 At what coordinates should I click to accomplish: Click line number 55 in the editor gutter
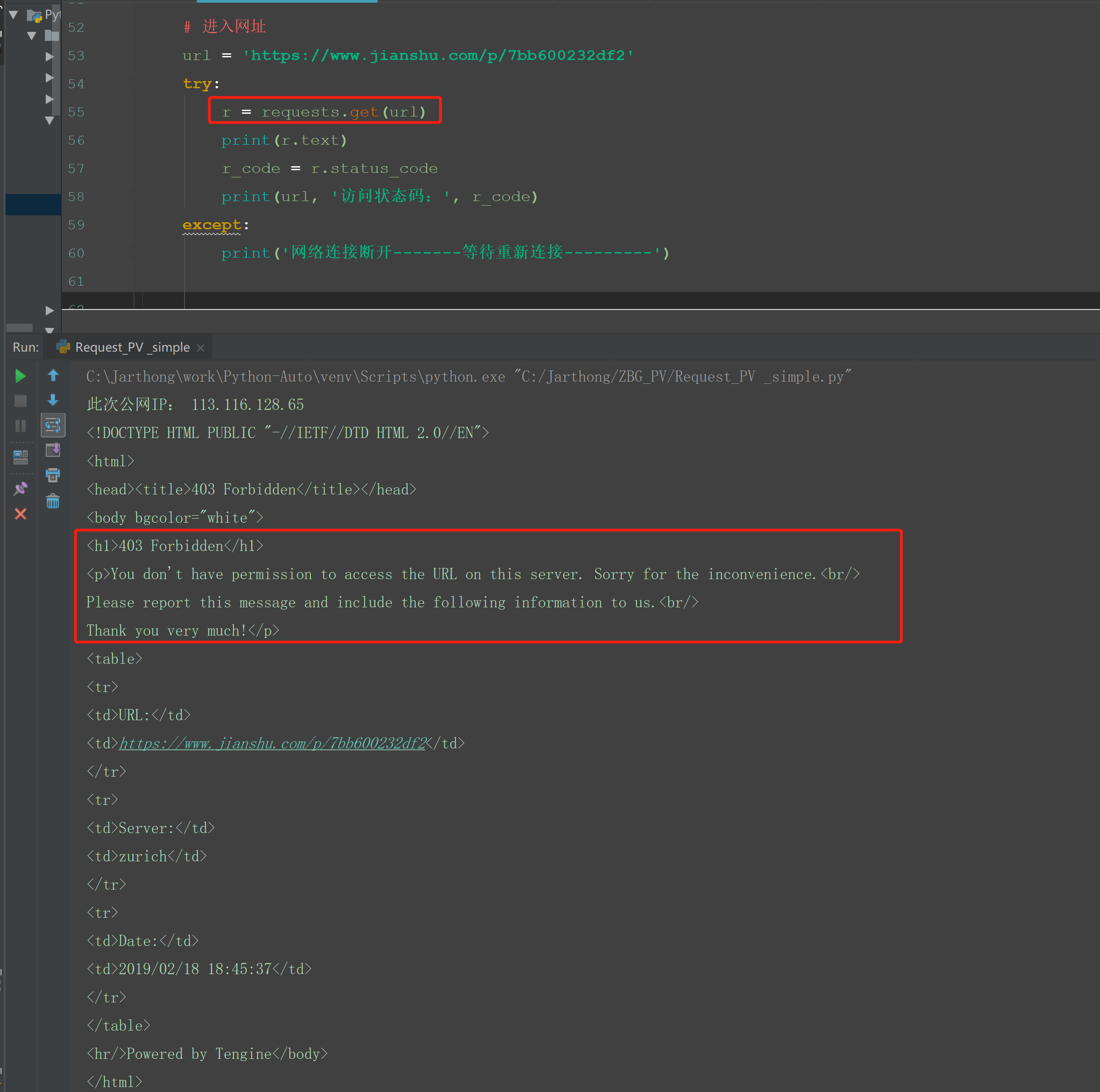coord(76,112)
